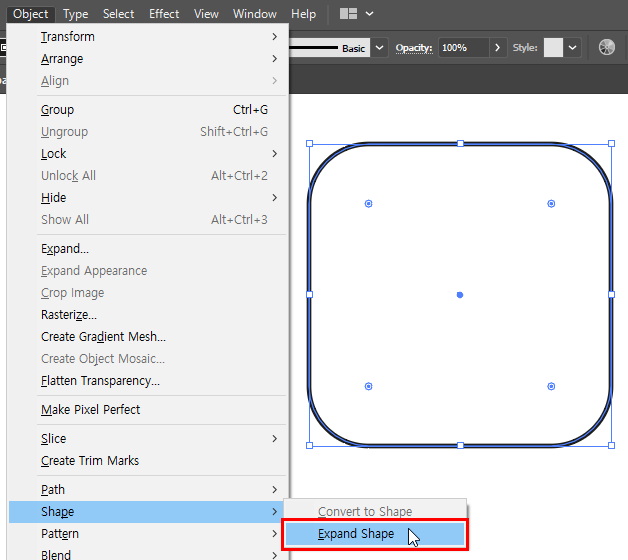Click the bottom-right bounding box handle
This screenshot has width=628, height=560.
tap(611, 445)
